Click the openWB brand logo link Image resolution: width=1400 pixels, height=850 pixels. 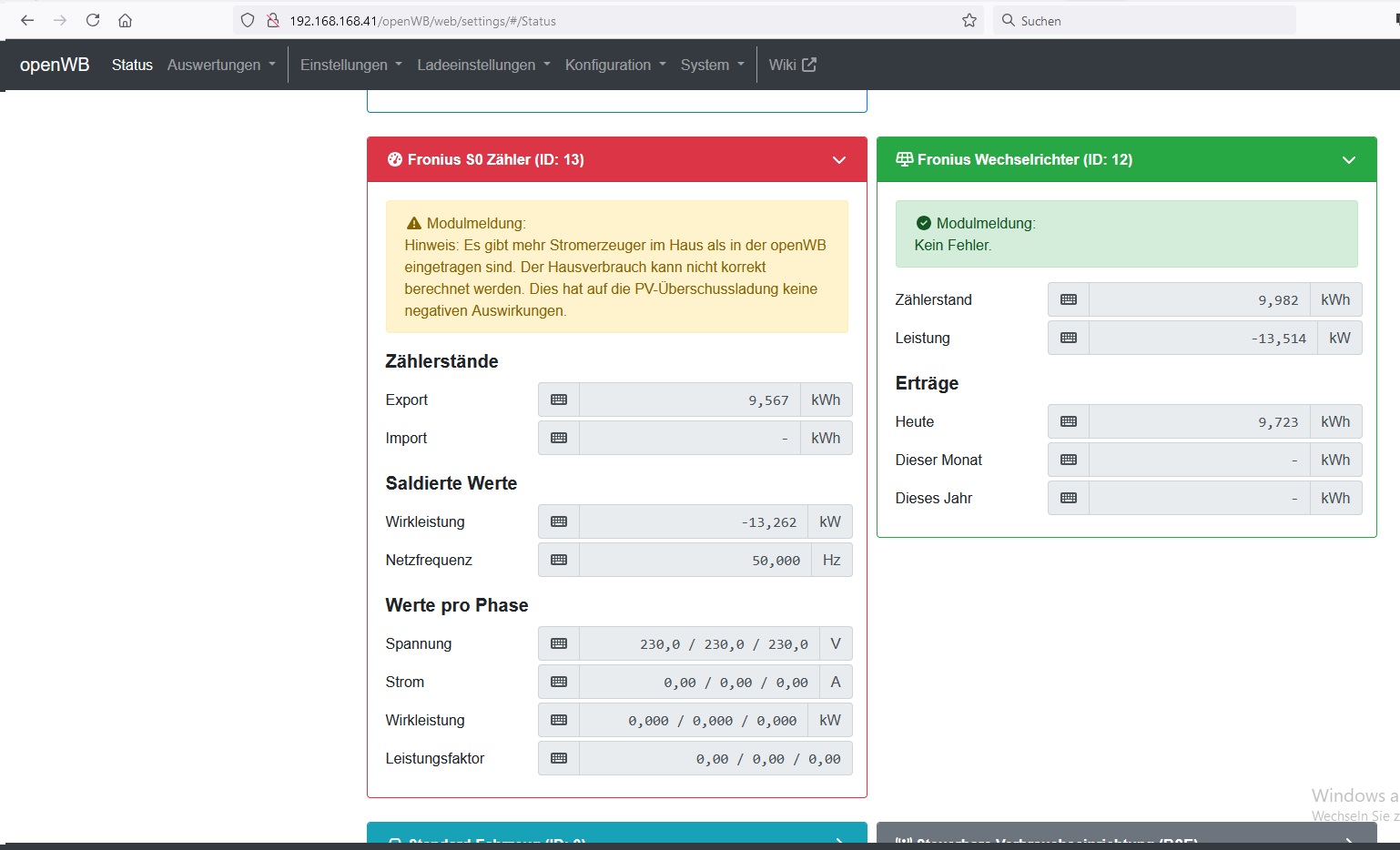(x=55, y=64)
